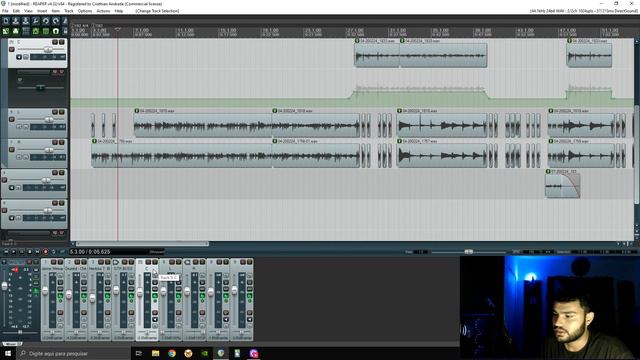Open File Explorer from the taskbar
This screenshot has height=360, width=640.
coord(156,353)
